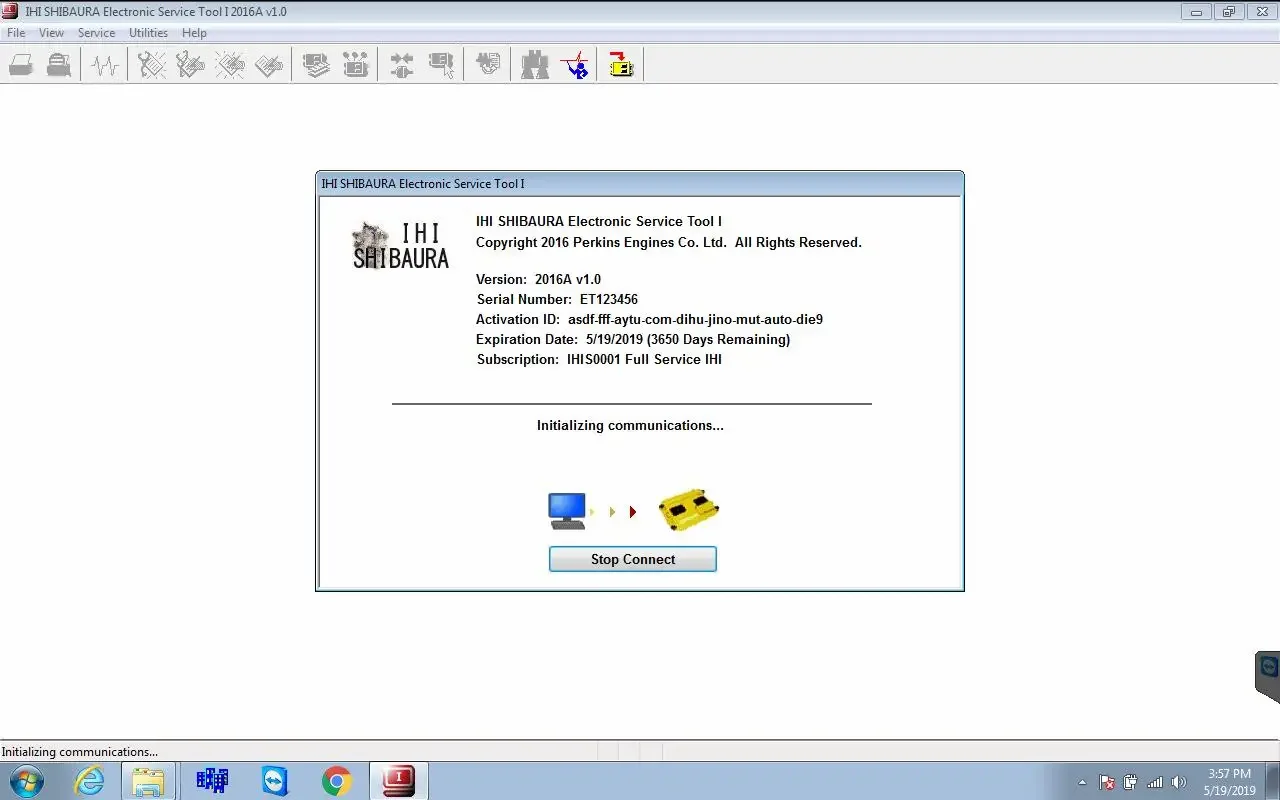This screenshot has width=1280, height=800.
Task: Click the network signal tray icon
Action: point(1155,782)
